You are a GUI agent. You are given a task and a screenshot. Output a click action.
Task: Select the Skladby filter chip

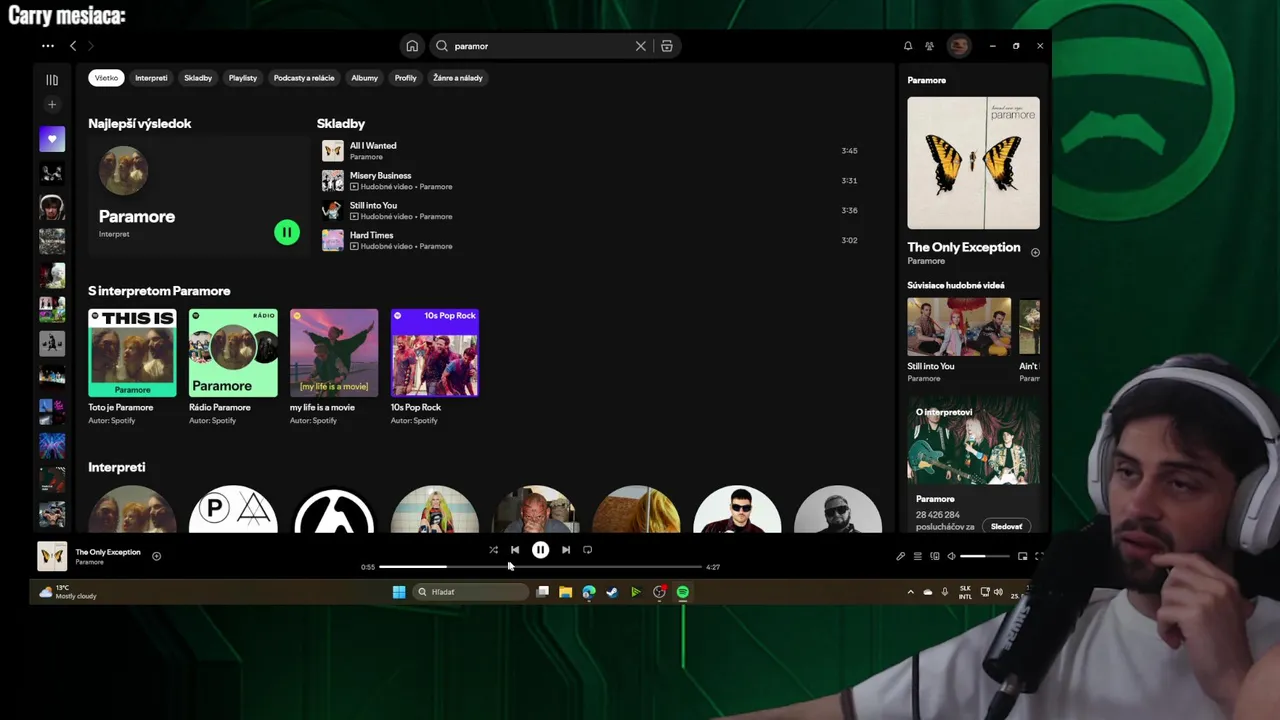pyautogui.click(x=198, y=78)
